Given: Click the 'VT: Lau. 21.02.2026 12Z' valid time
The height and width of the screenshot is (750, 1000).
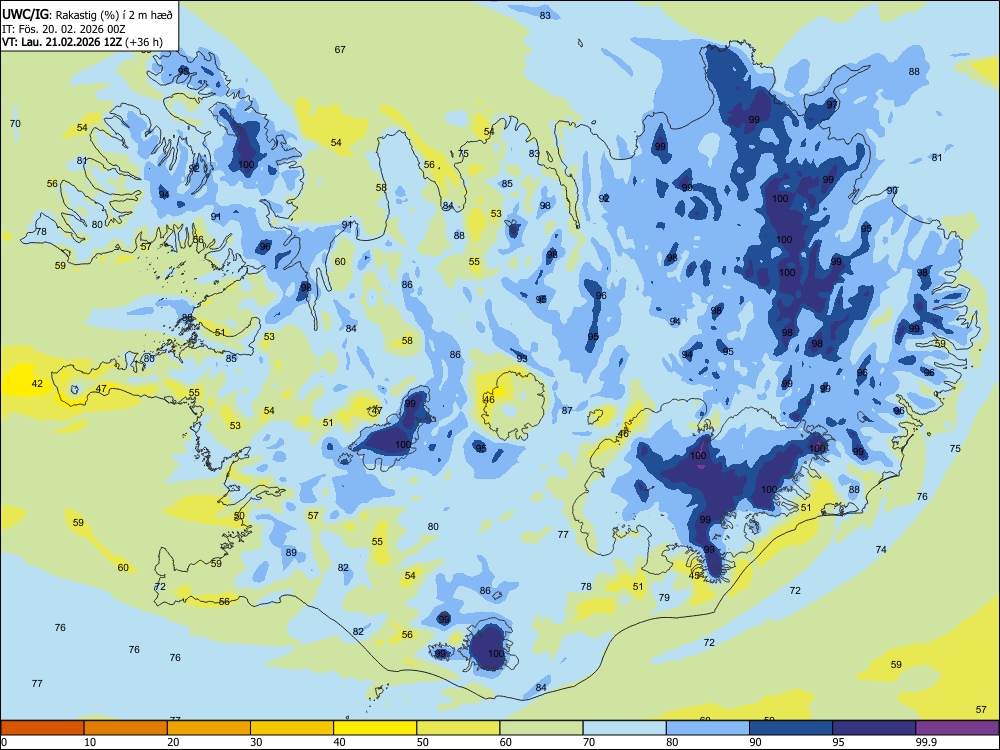Looking at the screenshot, I should [x=62, y=42].
